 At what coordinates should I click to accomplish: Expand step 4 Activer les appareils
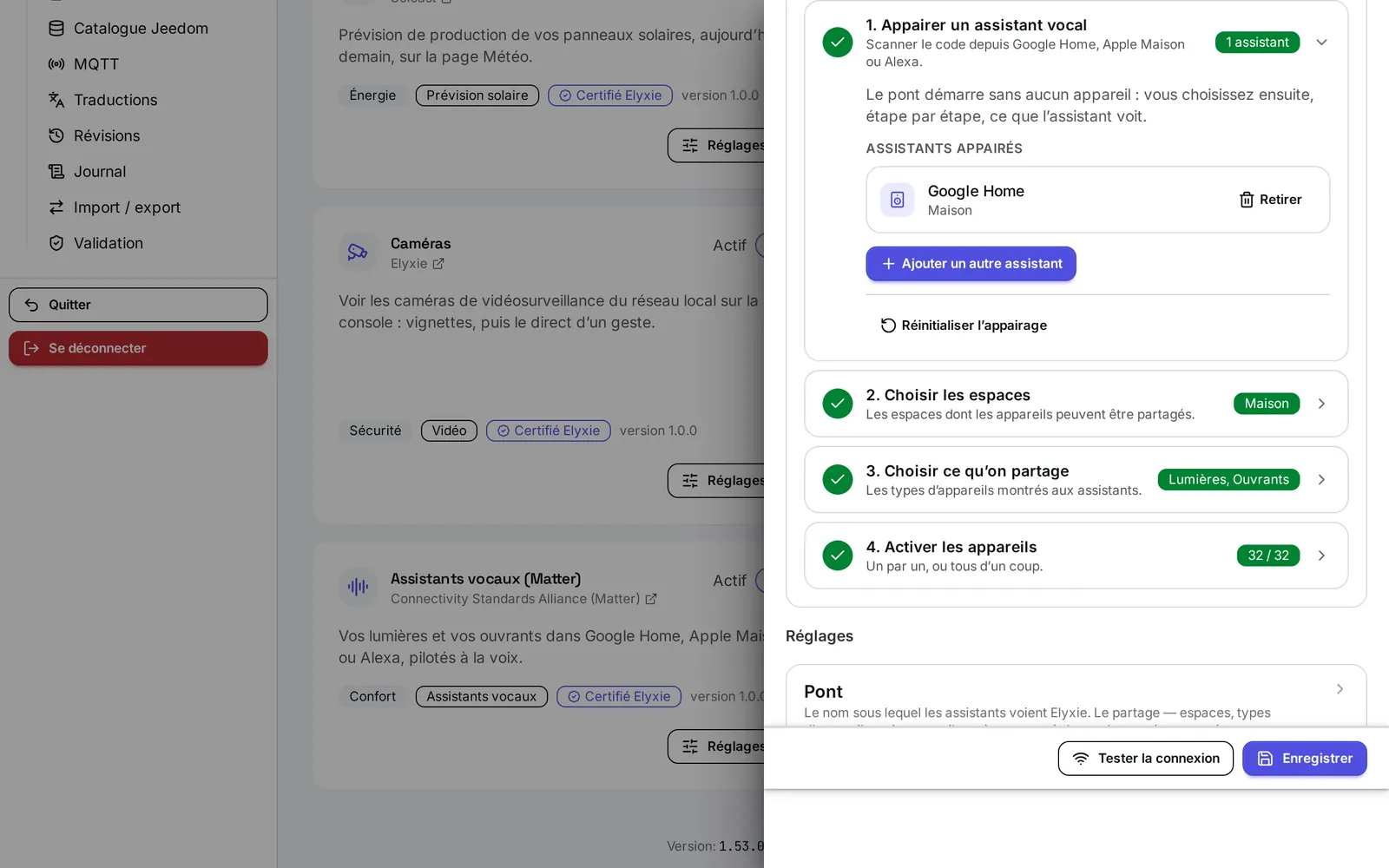[x=1321, y=556]
